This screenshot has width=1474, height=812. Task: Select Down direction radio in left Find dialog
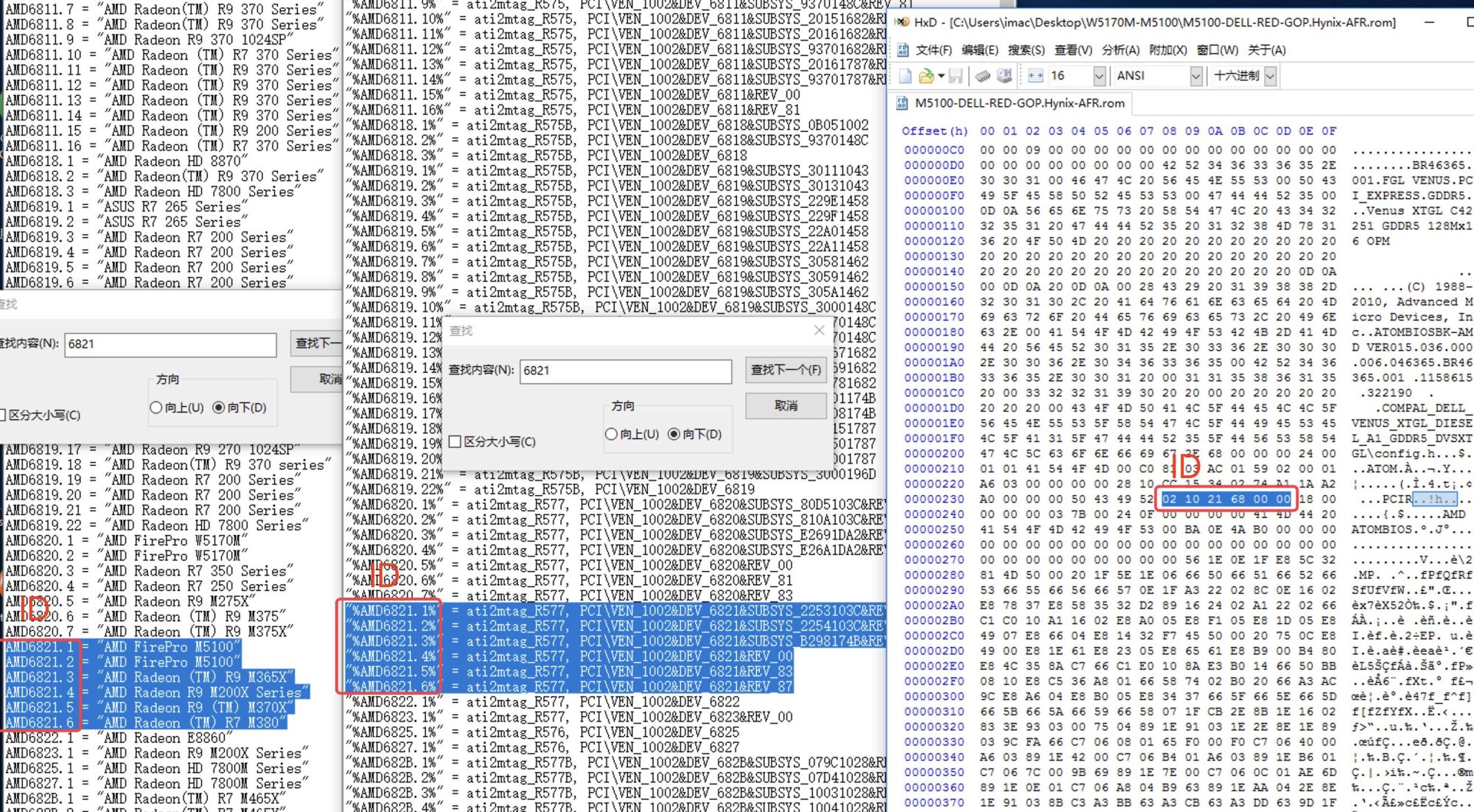(219, 407)
